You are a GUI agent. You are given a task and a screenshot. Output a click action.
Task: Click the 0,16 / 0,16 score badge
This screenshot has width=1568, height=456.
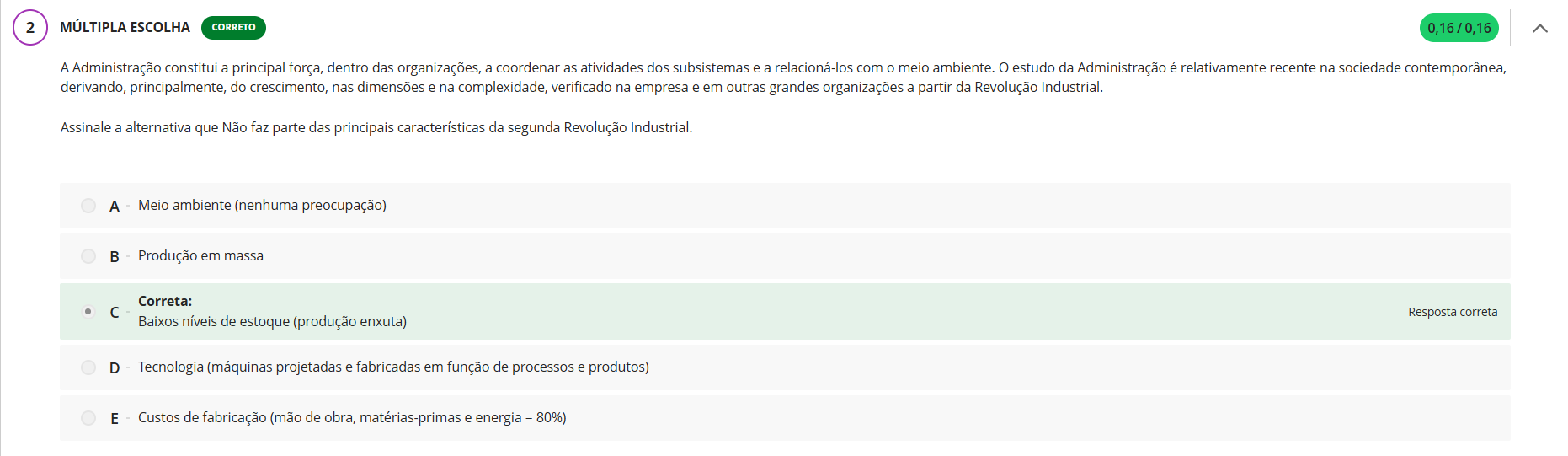(1459, 28)
